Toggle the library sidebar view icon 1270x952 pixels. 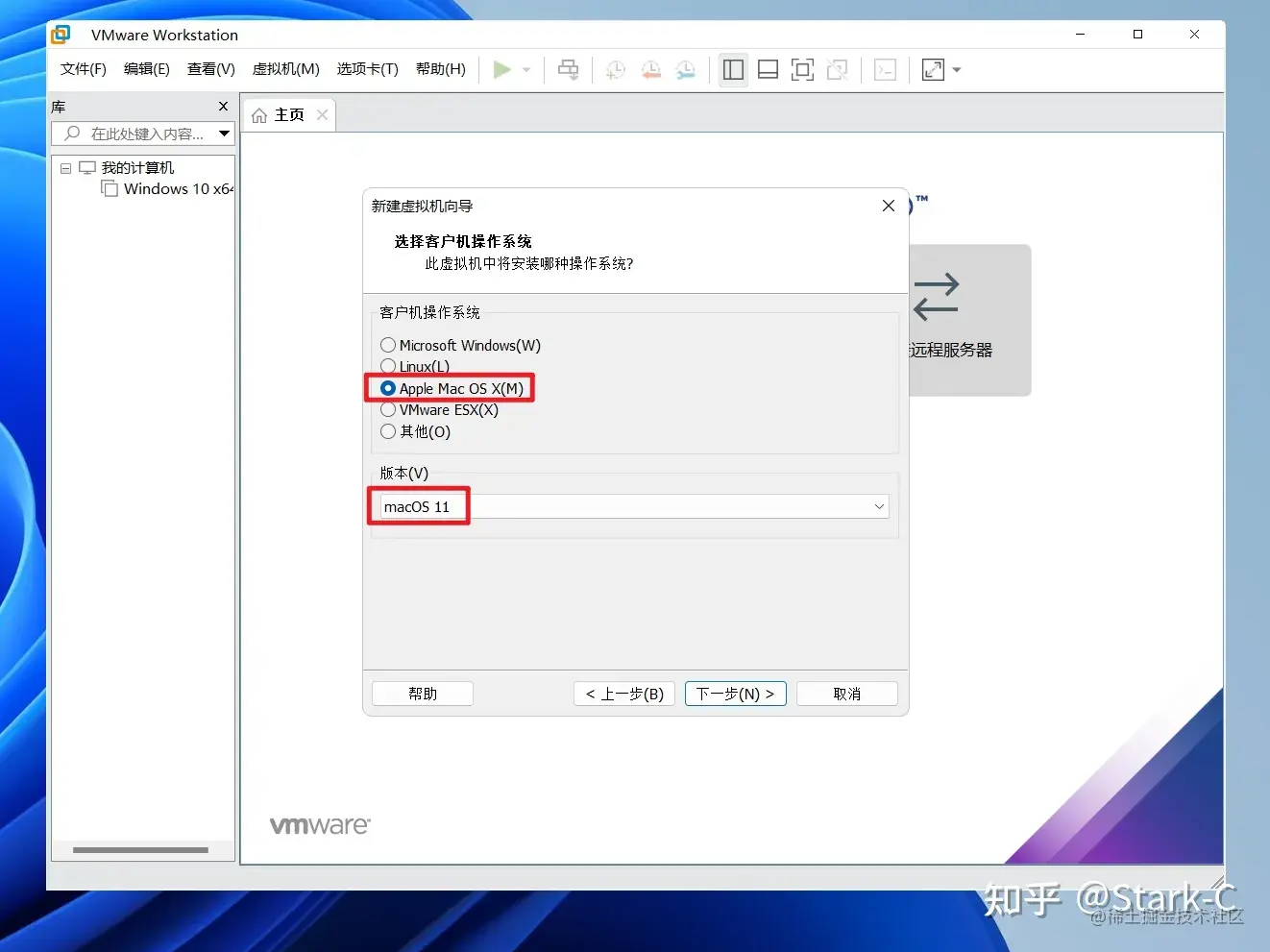733,69
